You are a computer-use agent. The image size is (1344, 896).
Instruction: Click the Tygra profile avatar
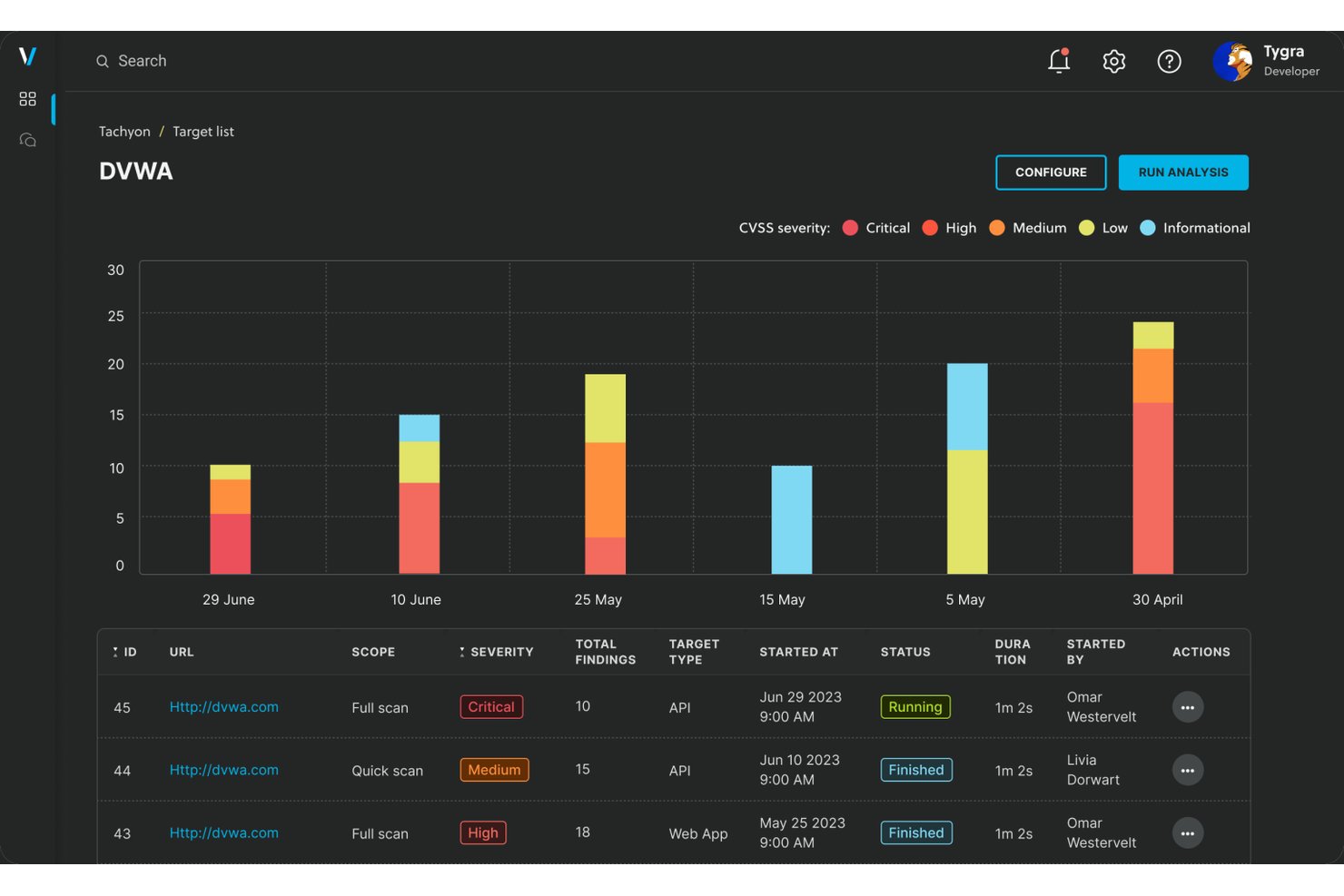pos(1232,61)
